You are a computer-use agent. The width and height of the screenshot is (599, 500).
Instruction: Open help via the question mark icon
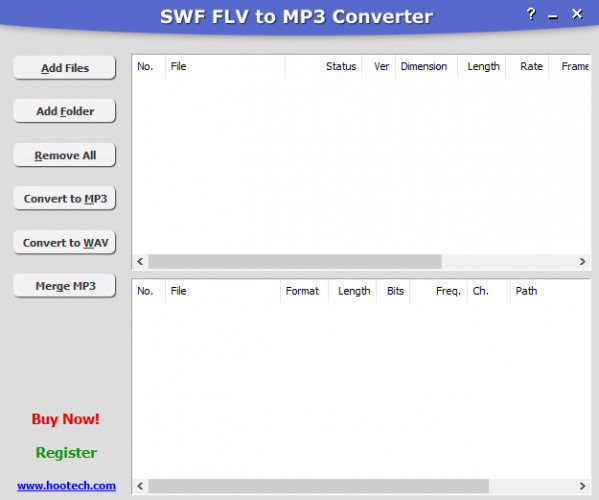pos(531,15)
